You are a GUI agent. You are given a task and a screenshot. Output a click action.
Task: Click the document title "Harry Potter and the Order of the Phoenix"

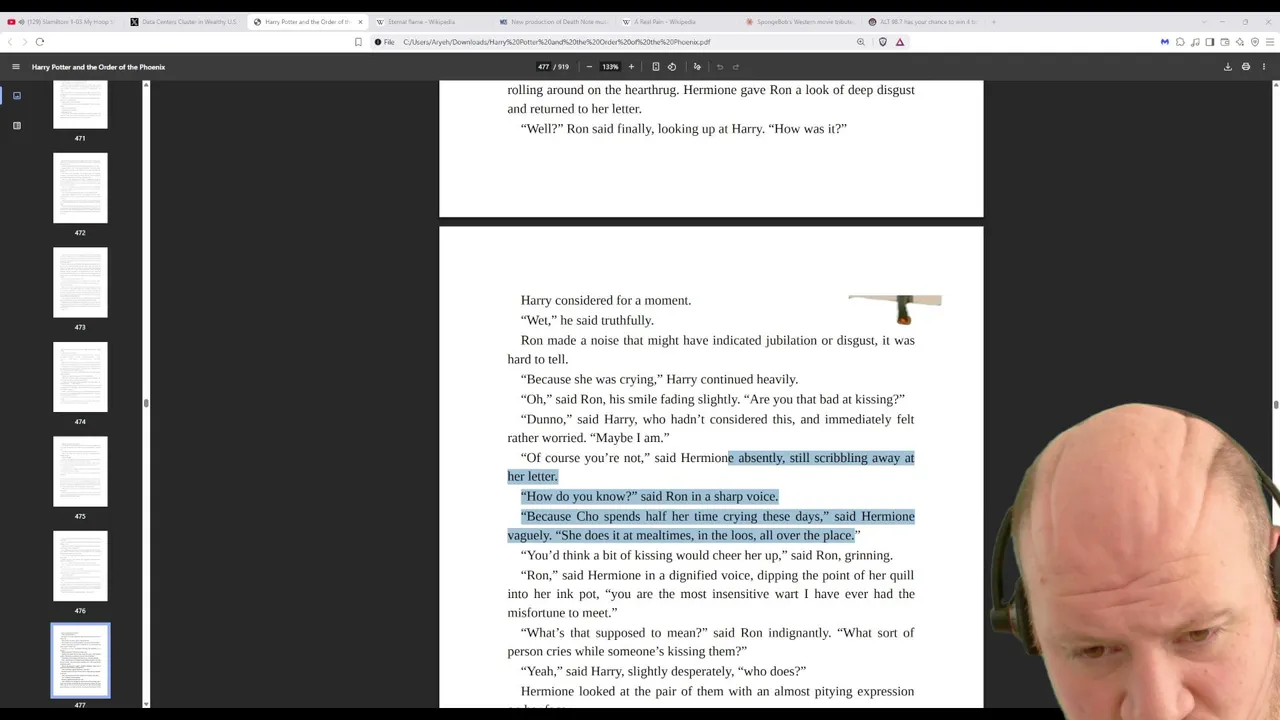point(98,67)
